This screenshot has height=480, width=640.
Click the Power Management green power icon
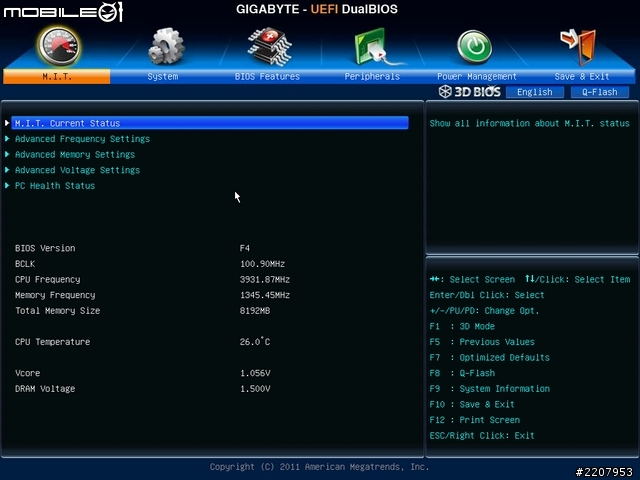point(474,47)
